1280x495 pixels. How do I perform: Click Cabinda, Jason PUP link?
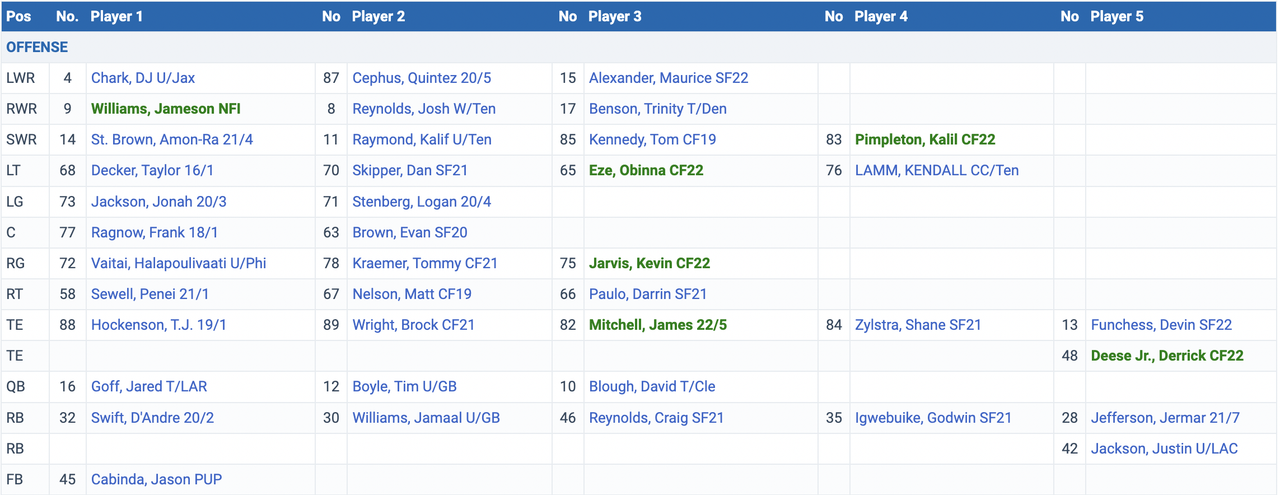156,480
